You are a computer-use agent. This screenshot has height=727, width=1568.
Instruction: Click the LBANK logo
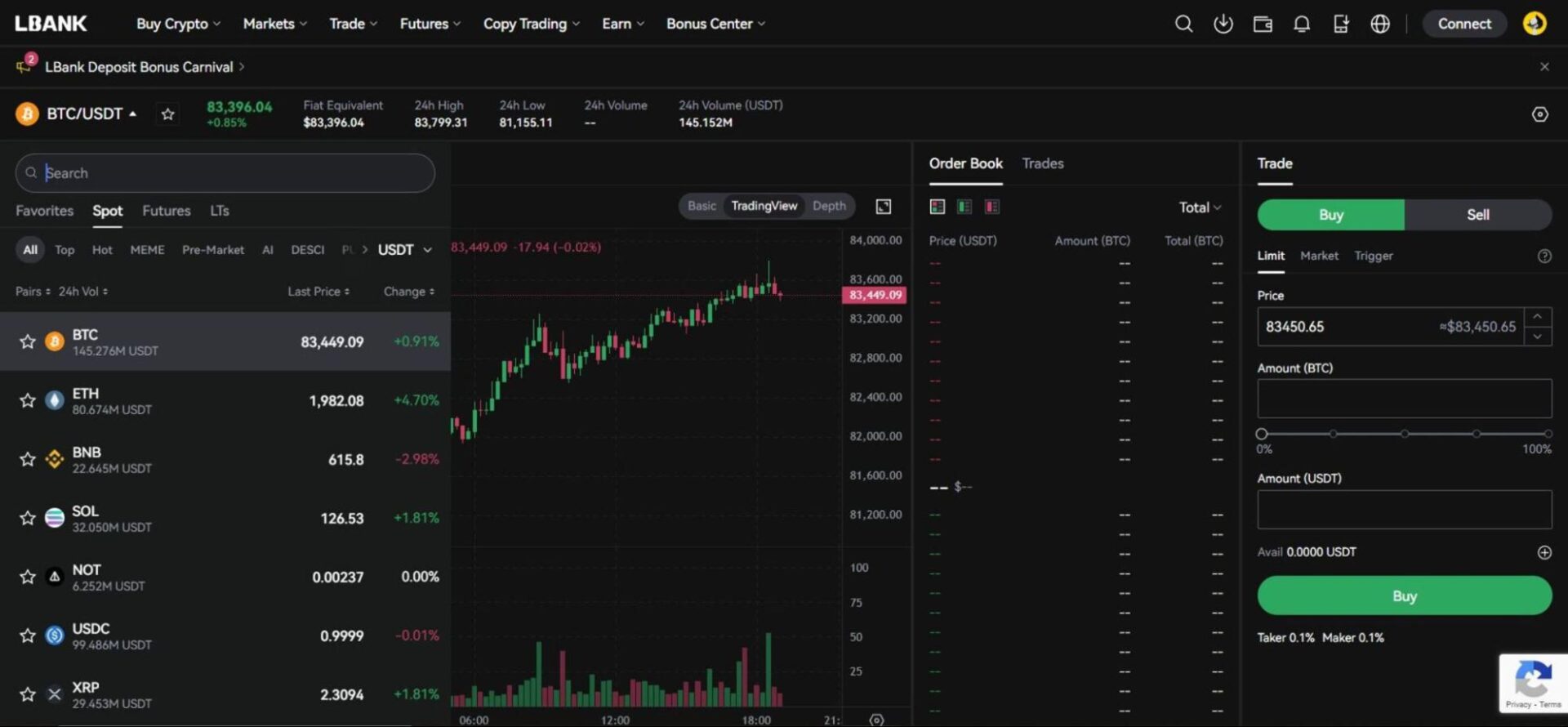51,24
